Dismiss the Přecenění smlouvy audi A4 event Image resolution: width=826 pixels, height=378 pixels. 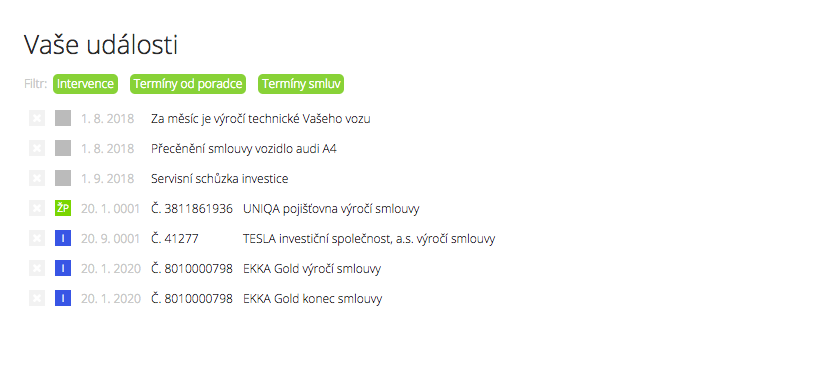pyautogui.click(x=37, y=148)
